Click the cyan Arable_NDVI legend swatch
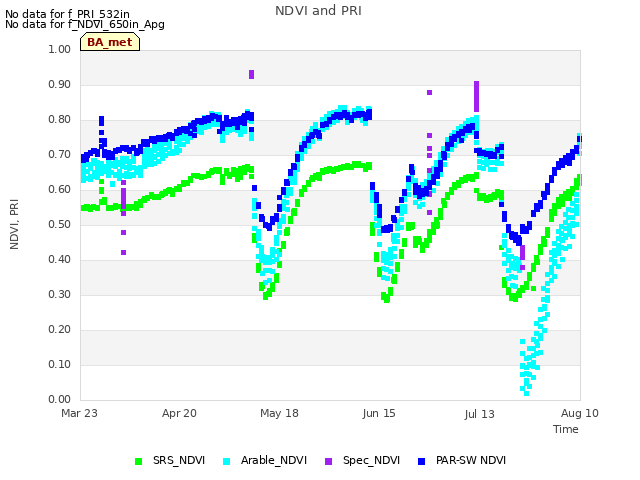 click(x=227, y=461)
